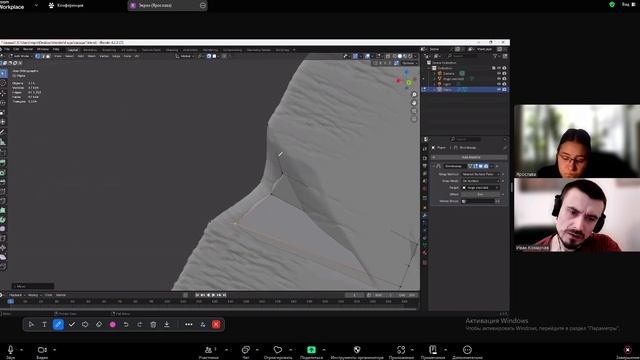Viewport: 640px width, 360px height.
Task: Expand share screen options arrow
Action: [324, 350]
